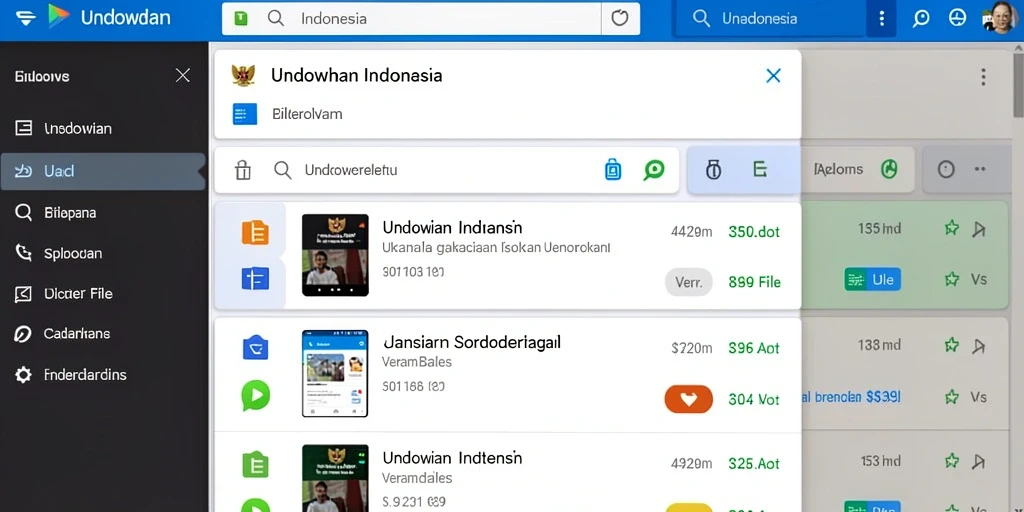Open the Jansiarn Sordoderiagail phone thumbnail

point(335,374)
